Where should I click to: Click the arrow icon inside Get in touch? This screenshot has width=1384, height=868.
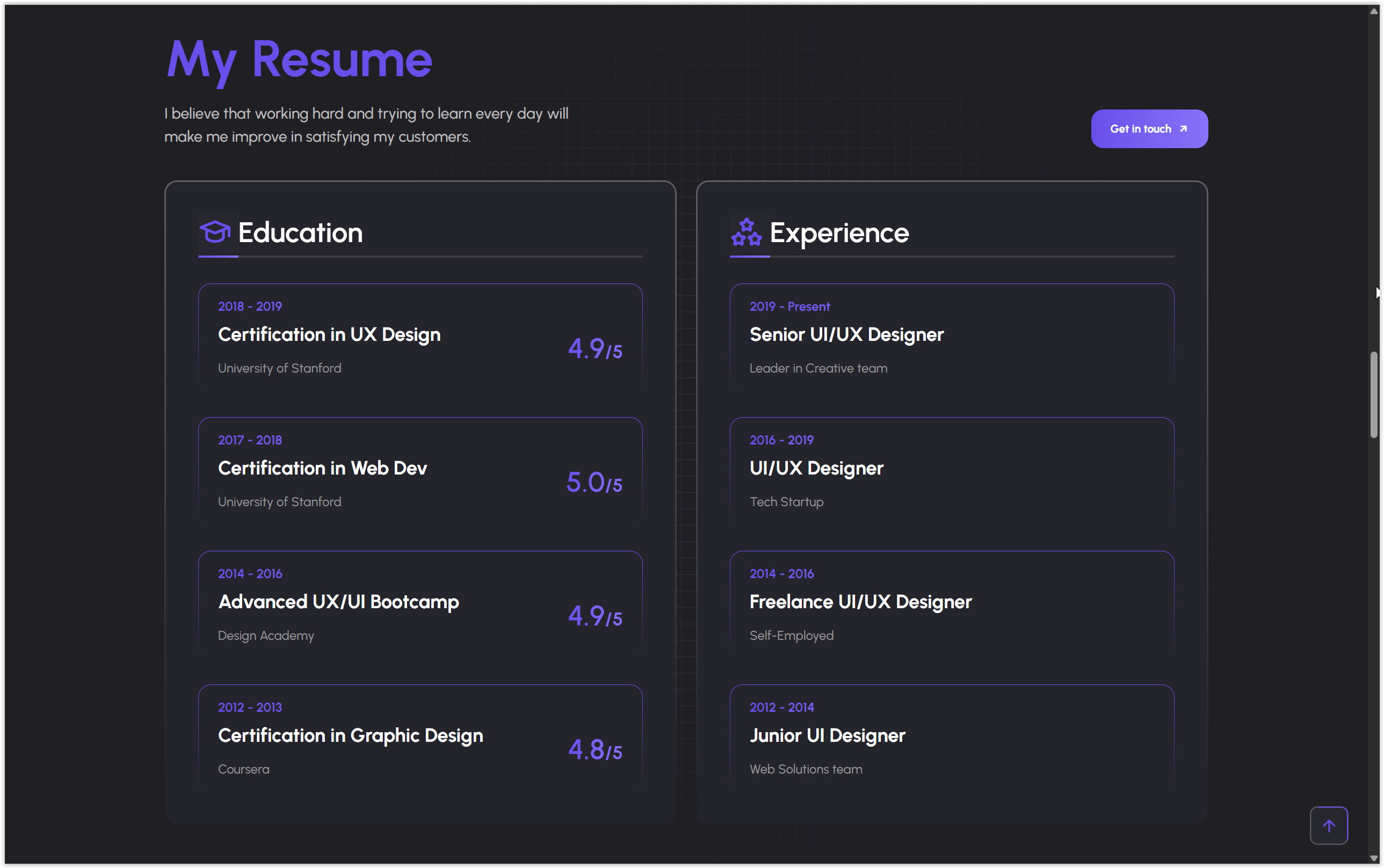1184,129
